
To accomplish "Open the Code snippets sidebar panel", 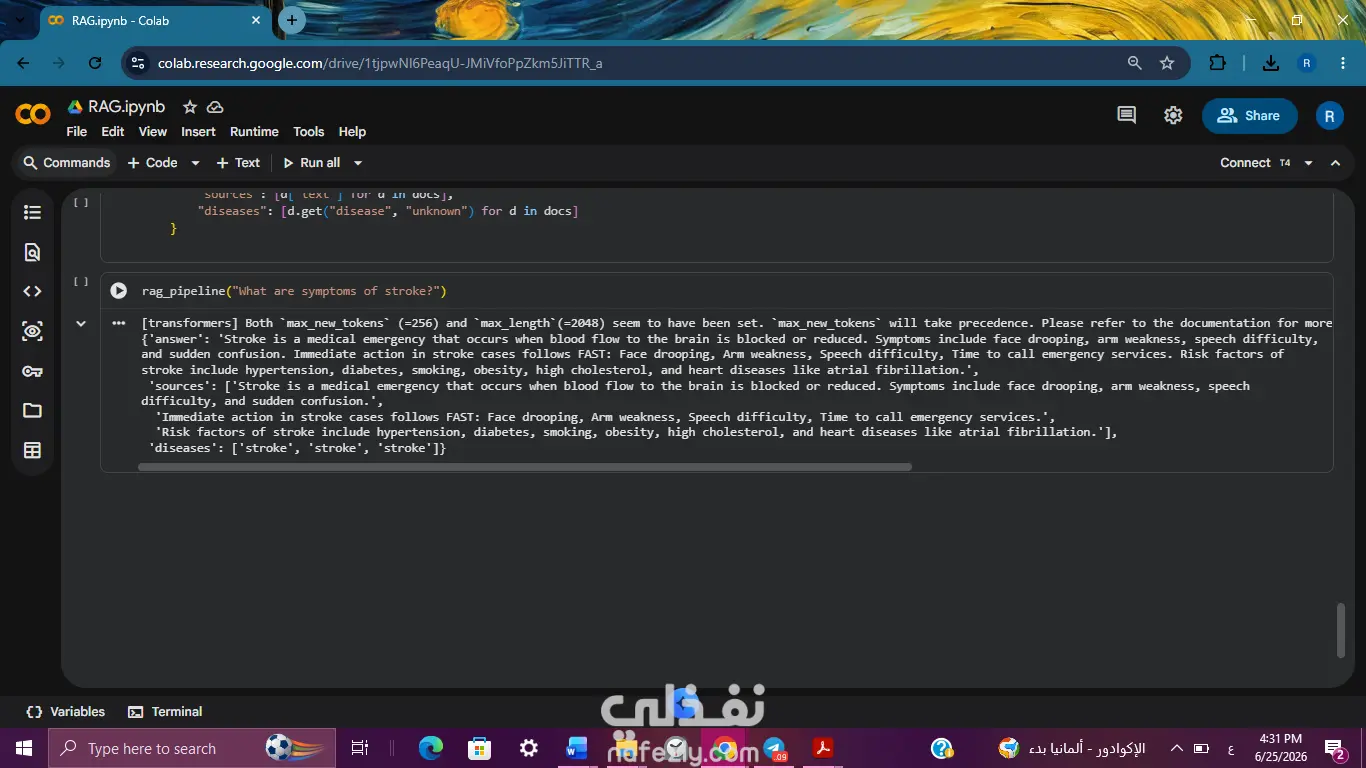I will [32, 292].
